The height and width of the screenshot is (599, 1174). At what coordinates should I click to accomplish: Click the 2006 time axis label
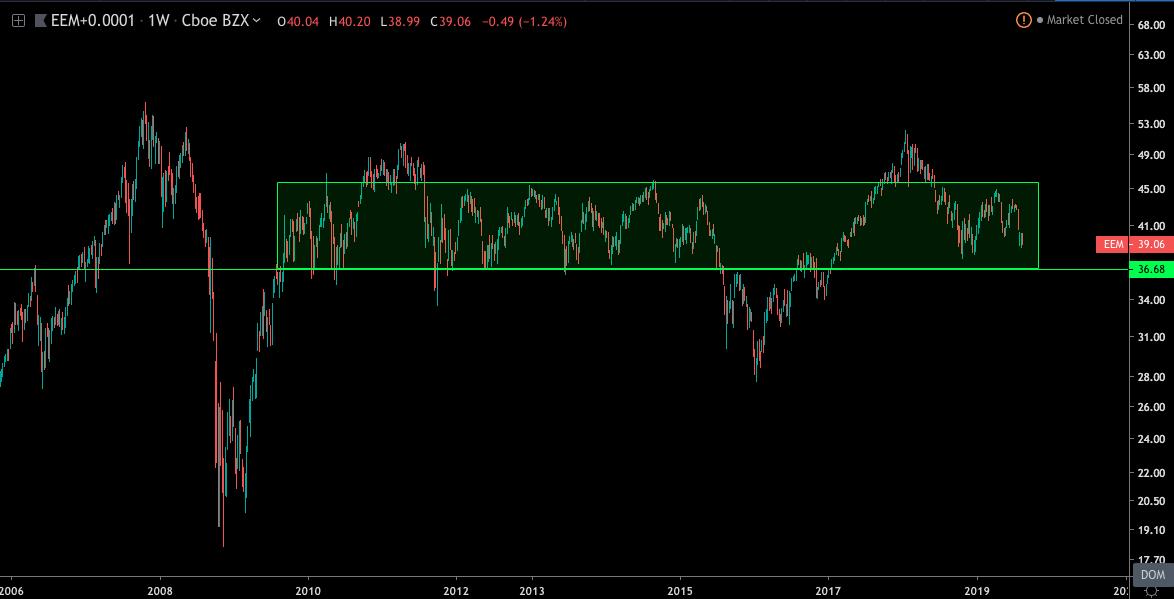coord(13,591)
